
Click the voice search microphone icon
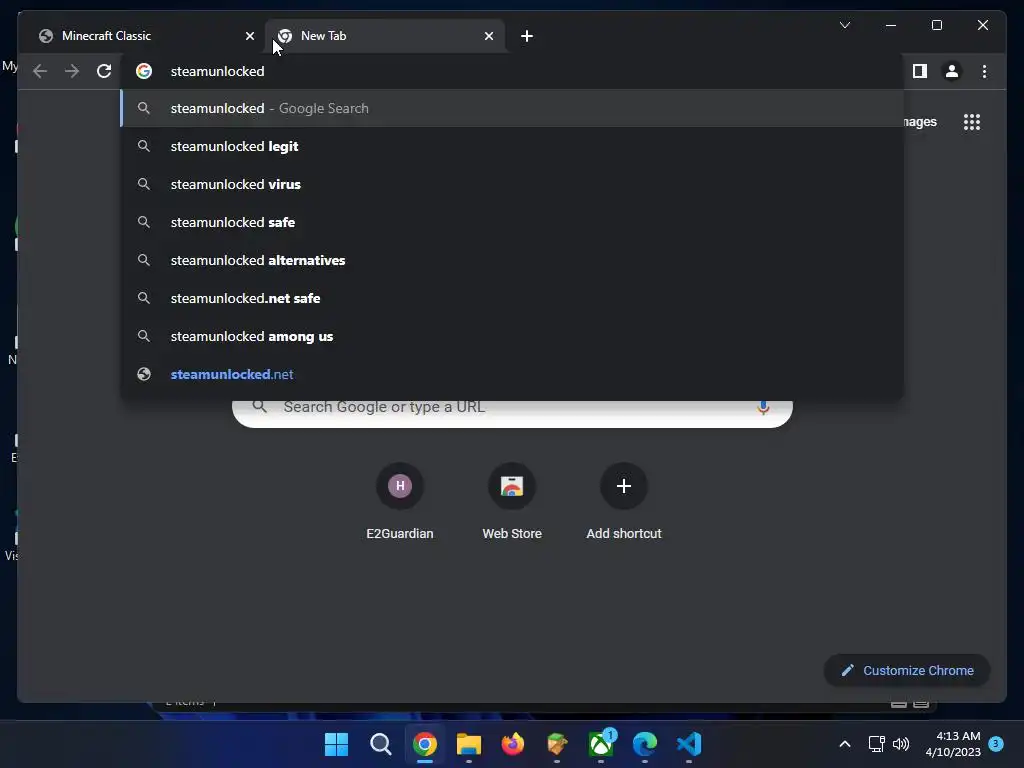[x=763, y=407]
